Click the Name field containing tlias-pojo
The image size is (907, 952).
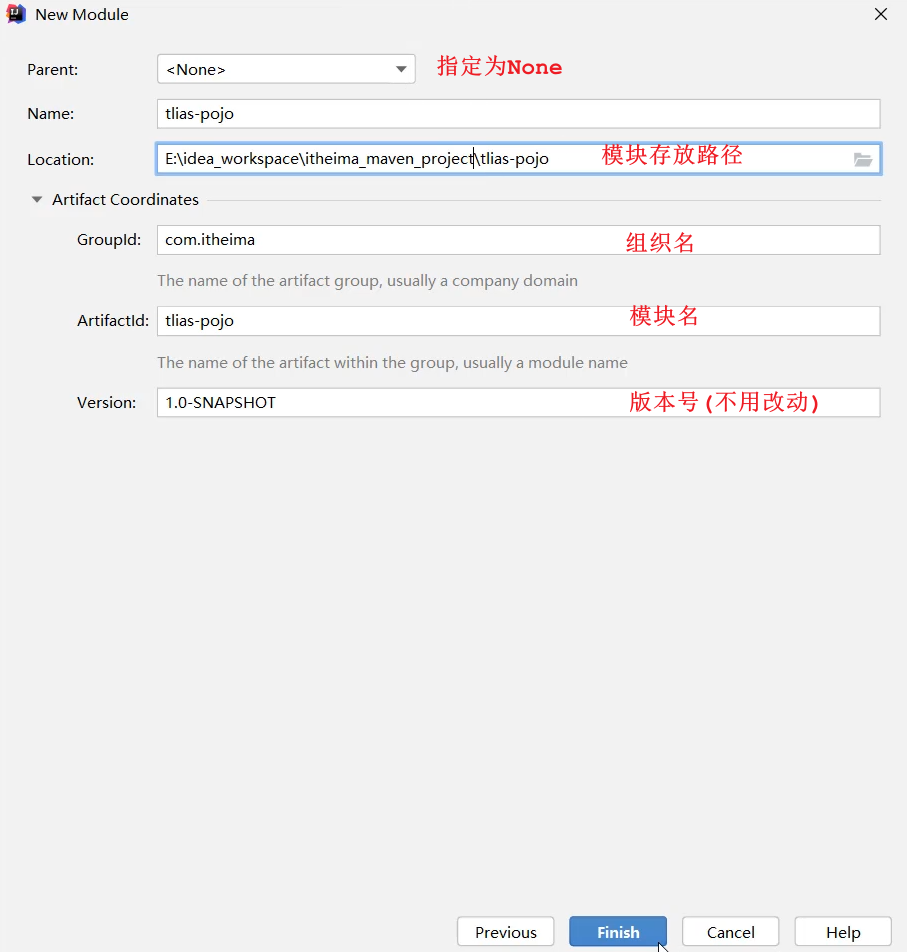coord(518,114)
